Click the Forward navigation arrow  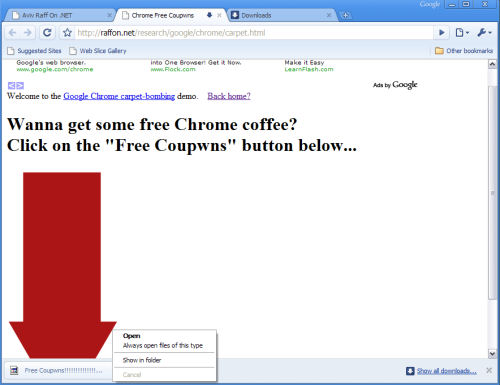28,33
